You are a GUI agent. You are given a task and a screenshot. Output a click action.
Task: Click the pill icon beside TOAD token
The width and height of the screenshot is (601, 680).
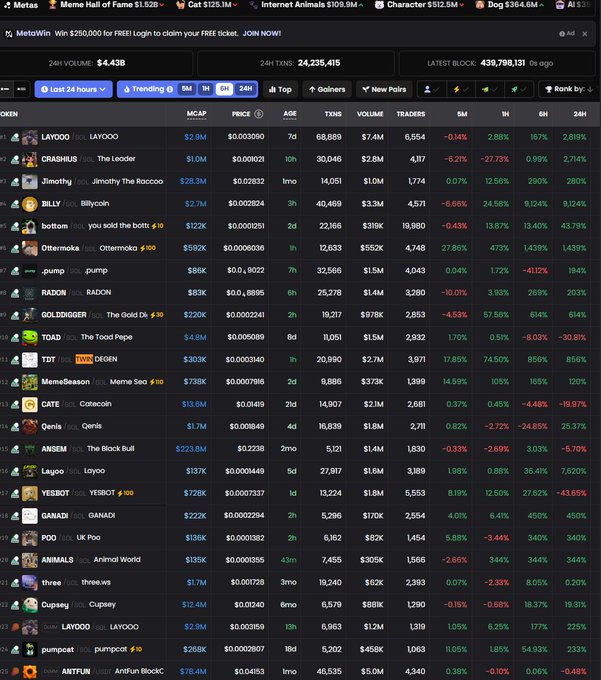[x=15, y=337]
